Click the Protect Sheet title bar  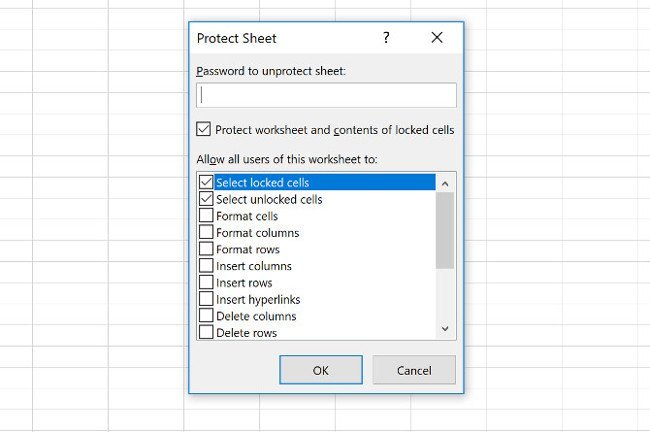point(280,38)
